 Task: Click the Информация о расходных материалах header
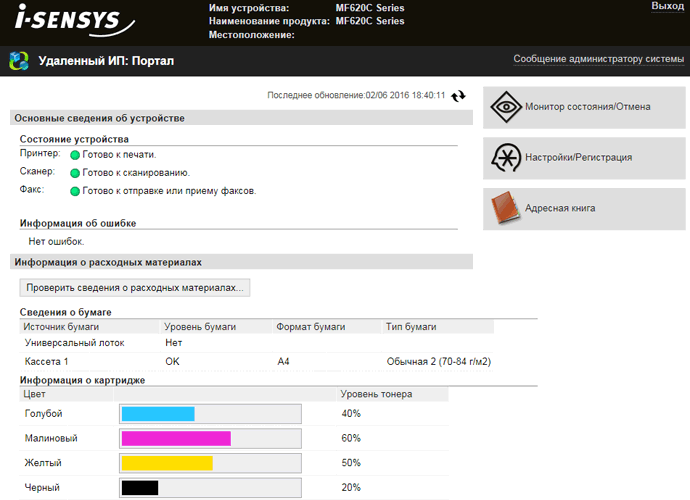click(x=241, y=262)
